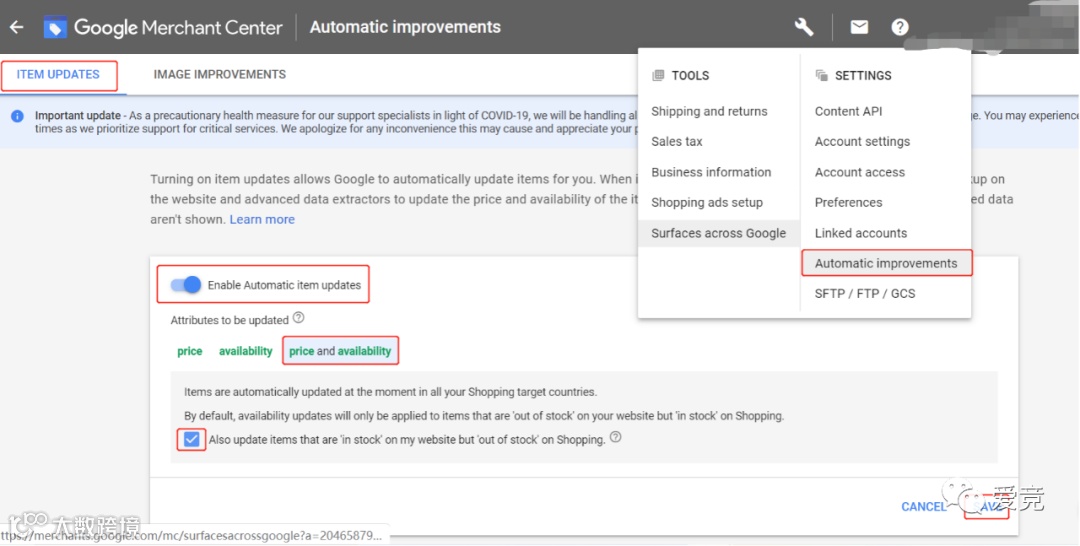This screenshot has width=1080, height=546.
Task: Open Shopping ads setup menu item
Action: coord(707,202)
